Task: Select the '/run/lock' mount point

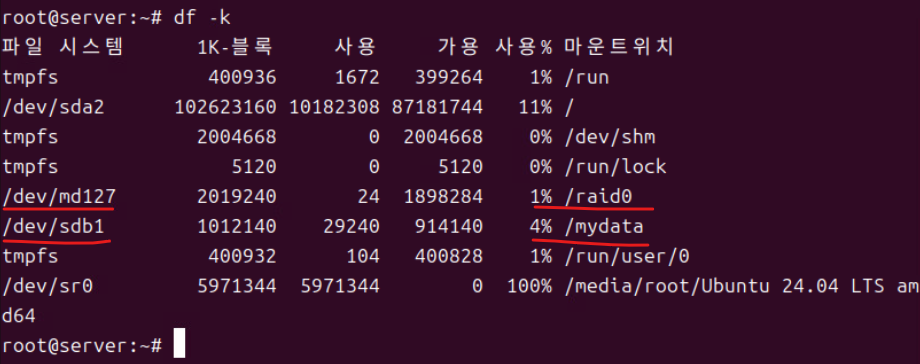Action: click(x=615, y=167)
